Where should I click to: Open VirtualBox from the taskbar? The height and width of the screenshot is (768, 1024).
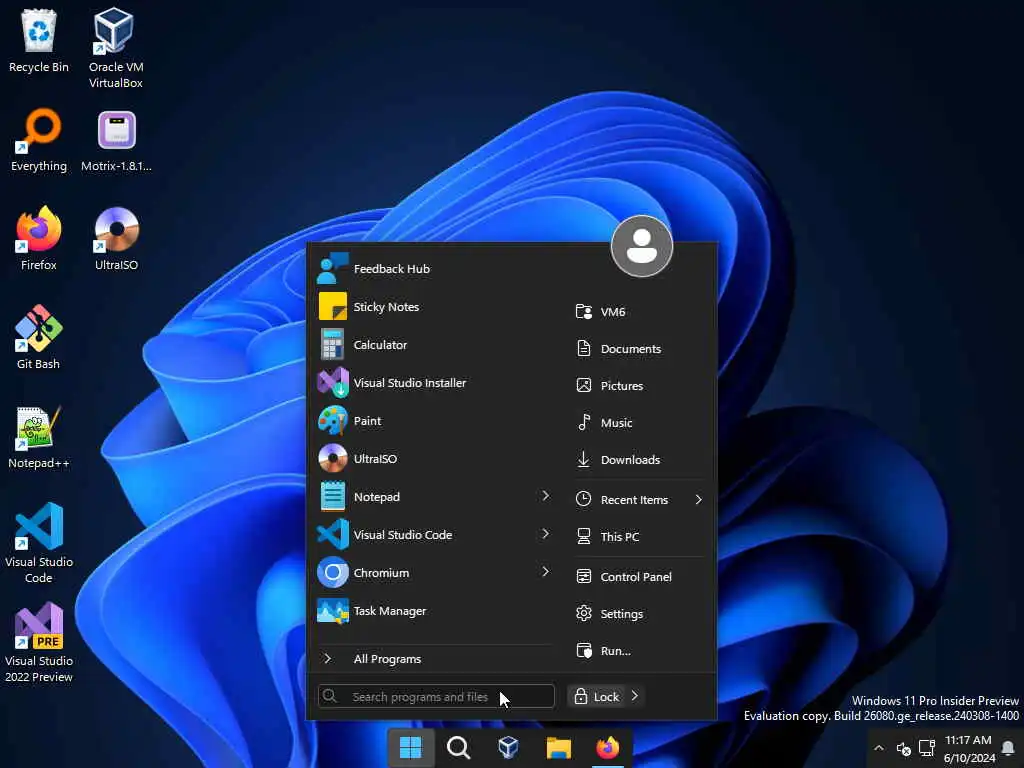pyautogui.click(x=508, y=748)
